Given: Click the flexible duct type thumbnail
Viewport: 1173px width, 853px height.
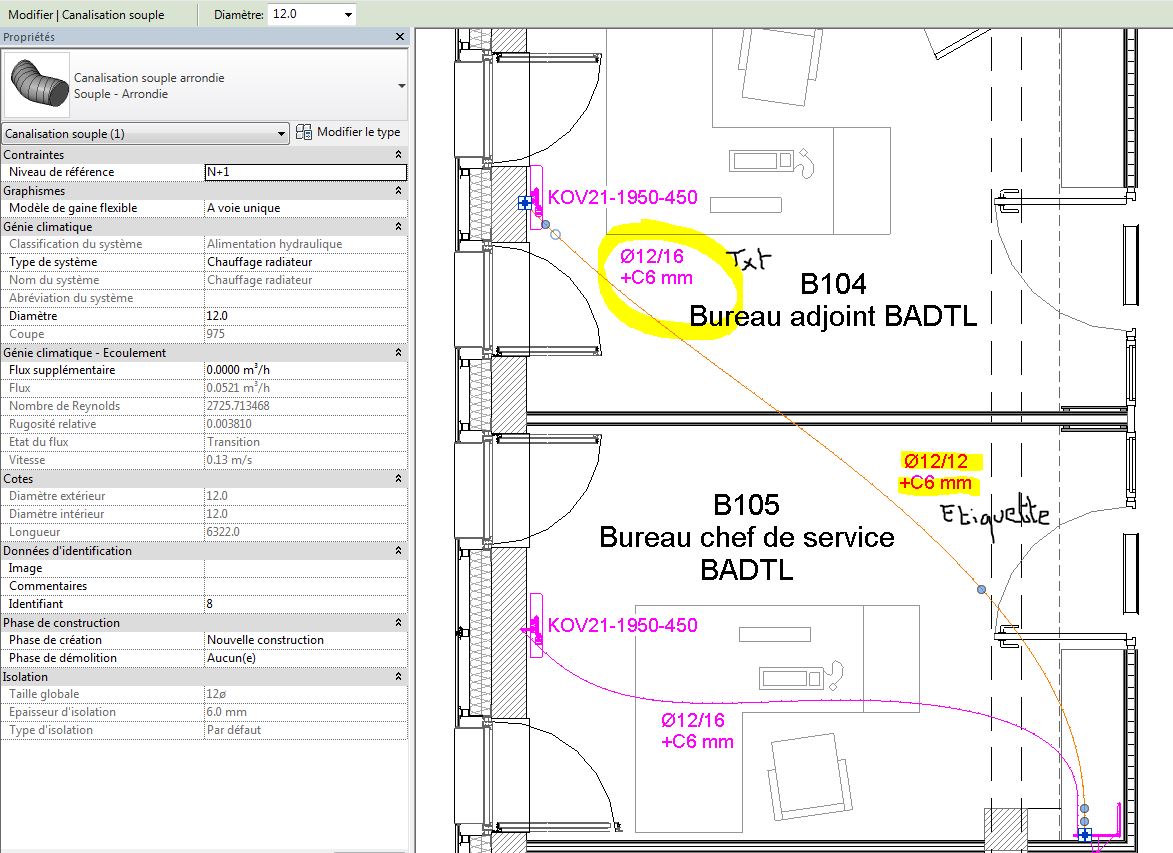Looking at the screenshot, I should pos(37,86).
